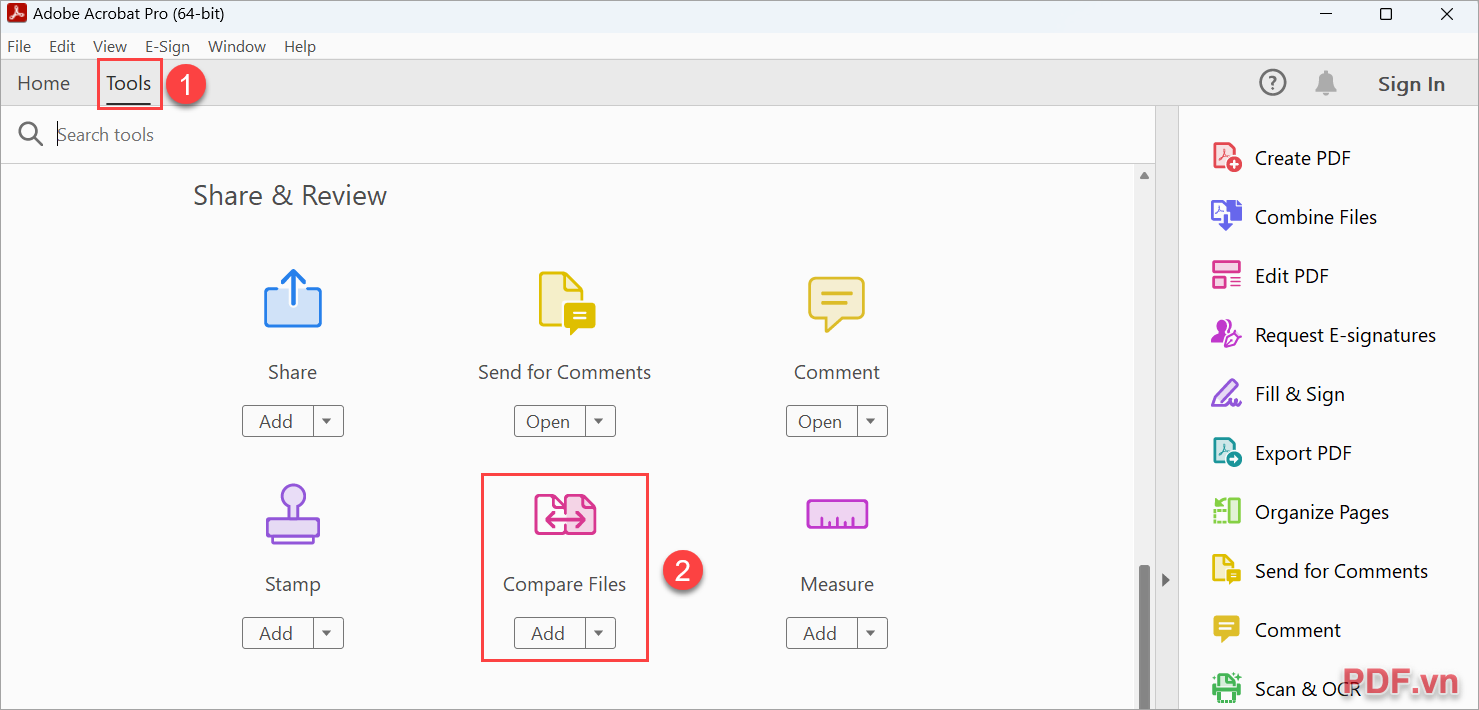Click the Export PDF icon in side panel
Image resolution: width=1479 pixels, height=710 pixels.
tap(1227, 452)
